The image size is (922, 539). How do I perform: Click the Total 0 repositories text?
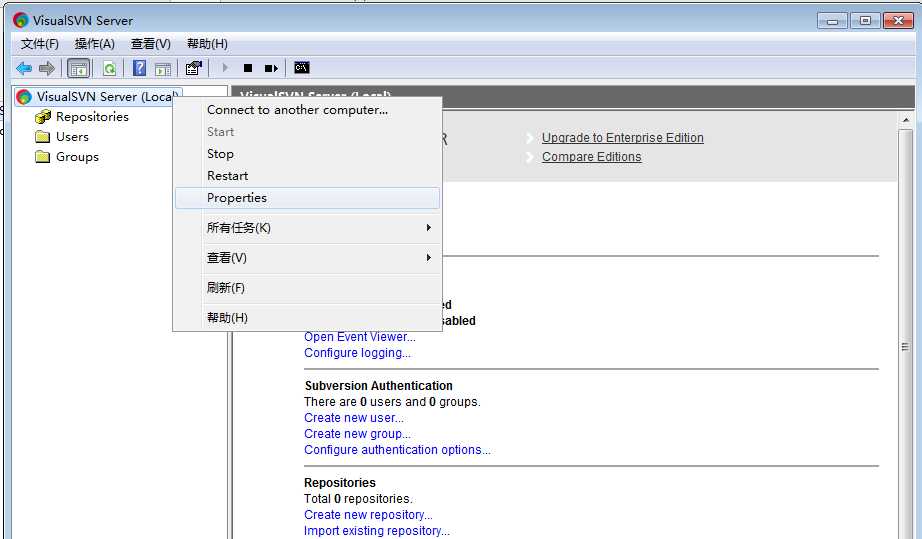click(358, 498)
